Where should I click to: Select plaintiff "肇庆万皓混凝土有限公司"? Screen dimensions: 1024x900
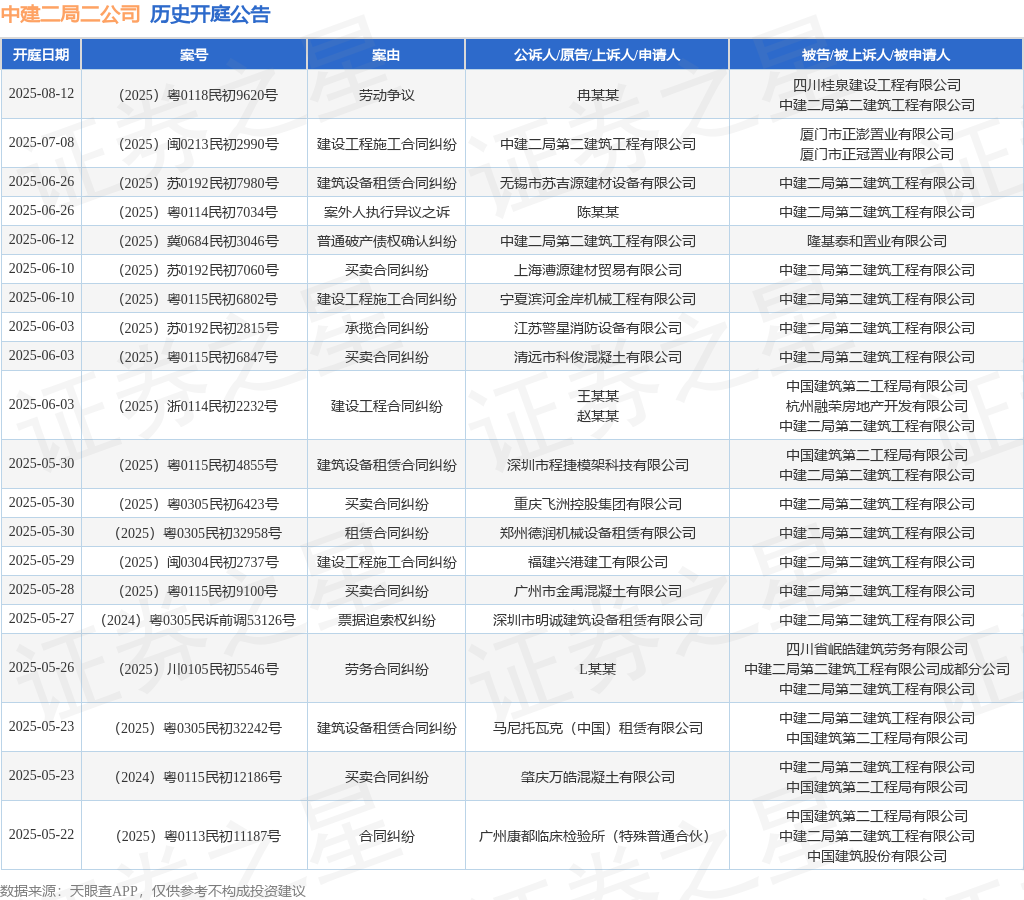[598, 778]
